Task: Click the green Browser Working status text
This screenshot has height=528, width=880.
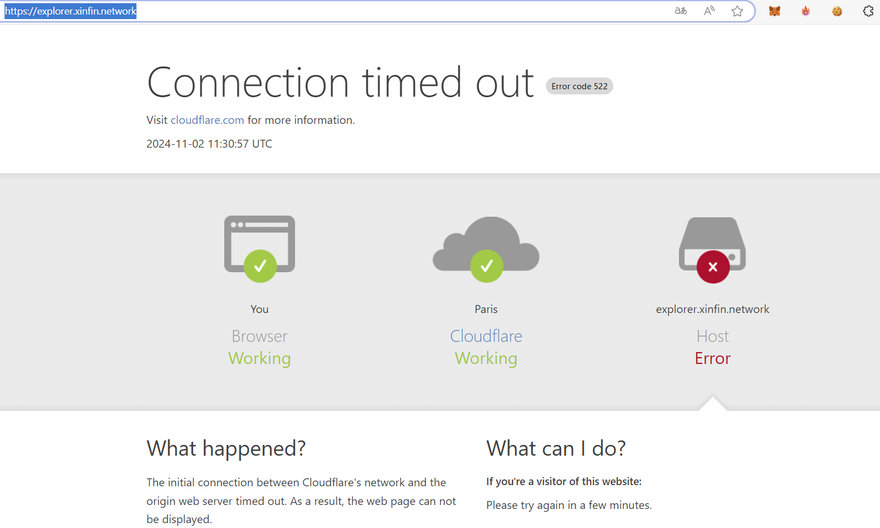Action: tap(259, 358)
